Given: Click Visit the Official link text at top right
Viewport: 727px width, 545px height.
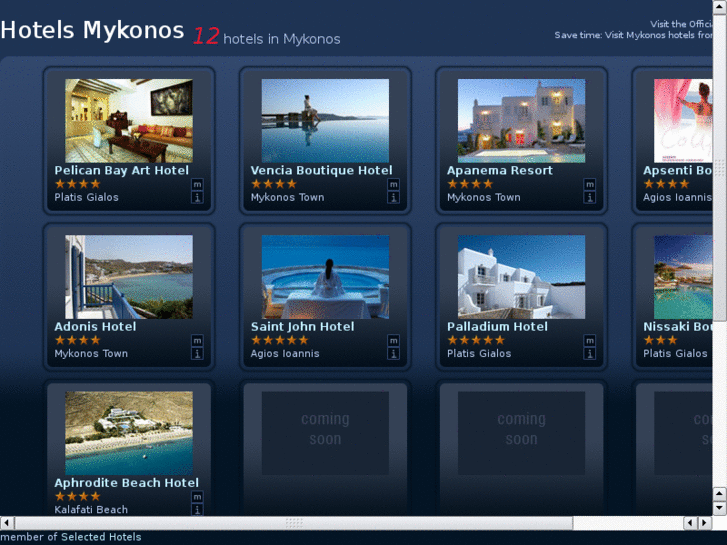Looking at the screenshot, I should tap(681, 24).
